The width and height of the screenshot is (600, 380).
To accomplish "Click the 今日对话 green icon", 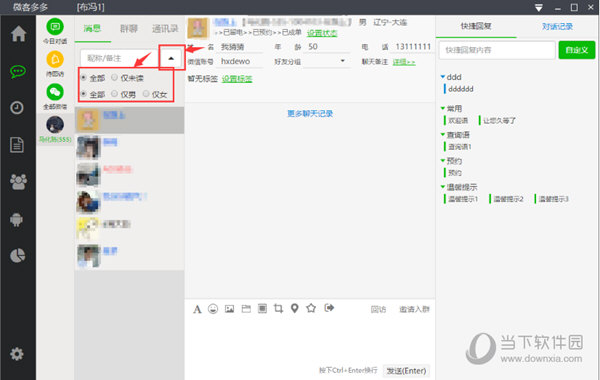I will point(55,27).
